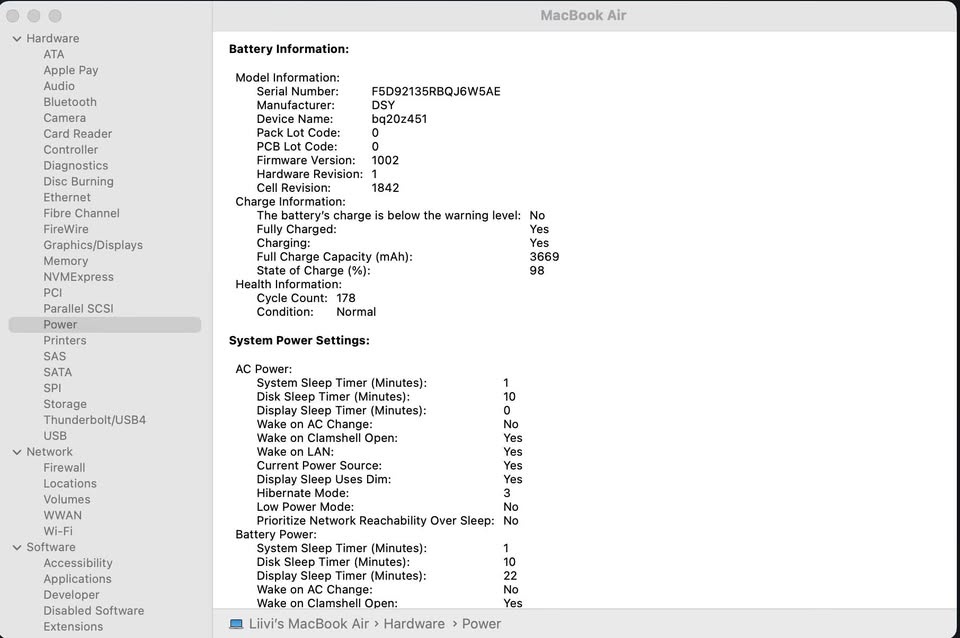Select SAS in sidebar
This screenshot has height=638, width=960.
(54, 357)
